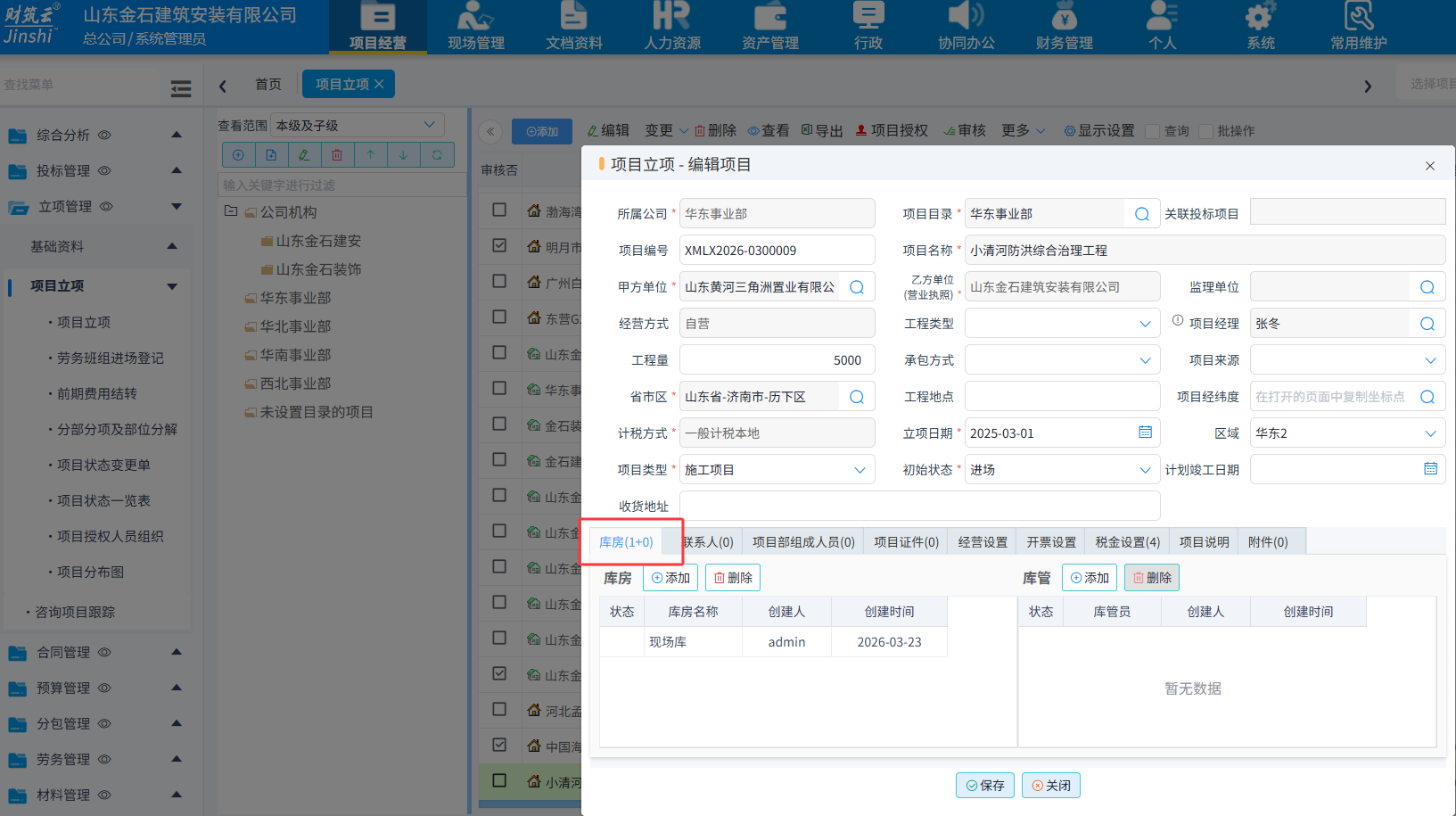Open the 系统 gear icon
The width and height of the screenshot is (1456, 816).
click(x=1260, y=16)
